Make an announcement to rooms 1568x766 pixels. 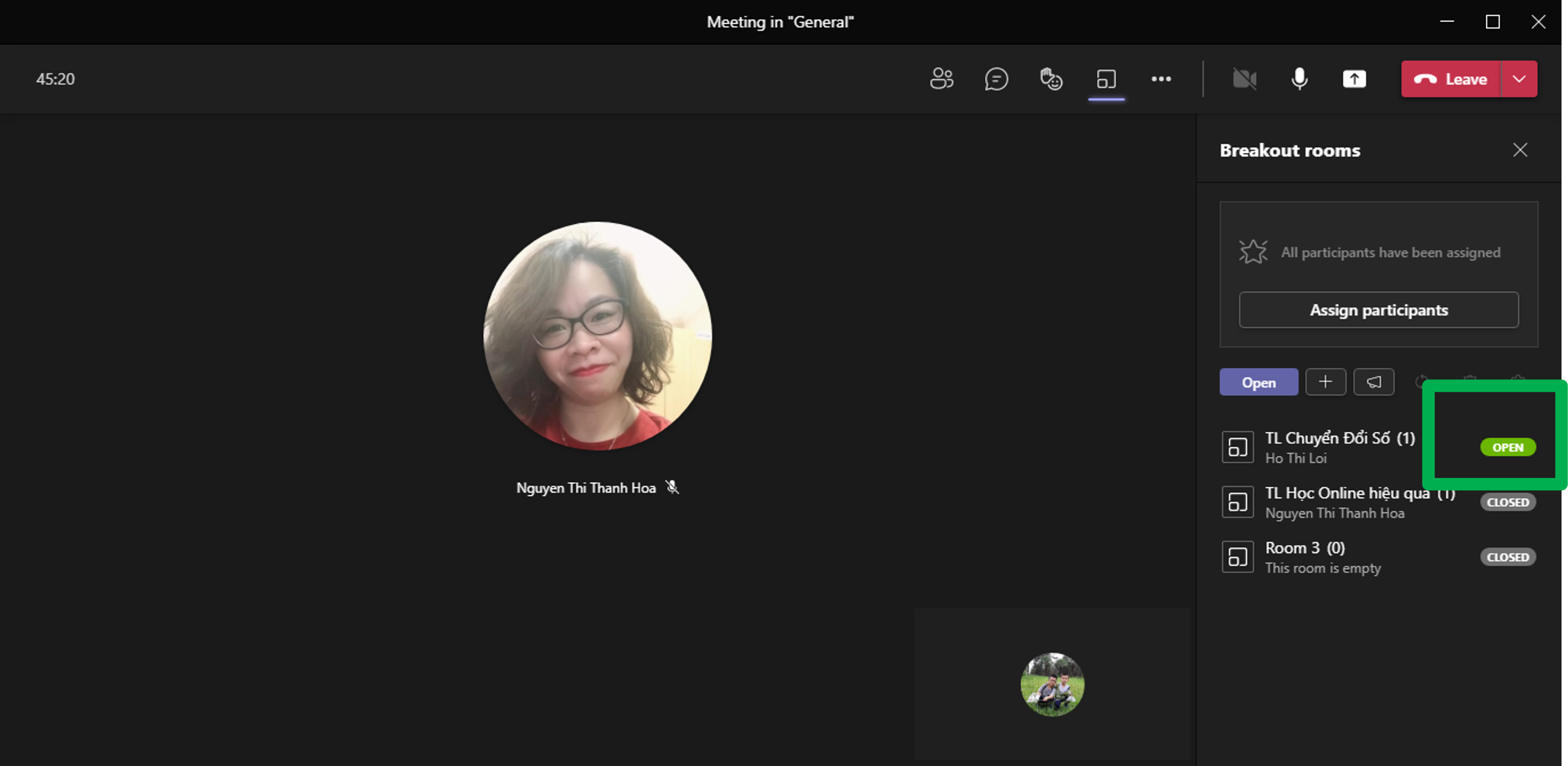(1373, 382)
